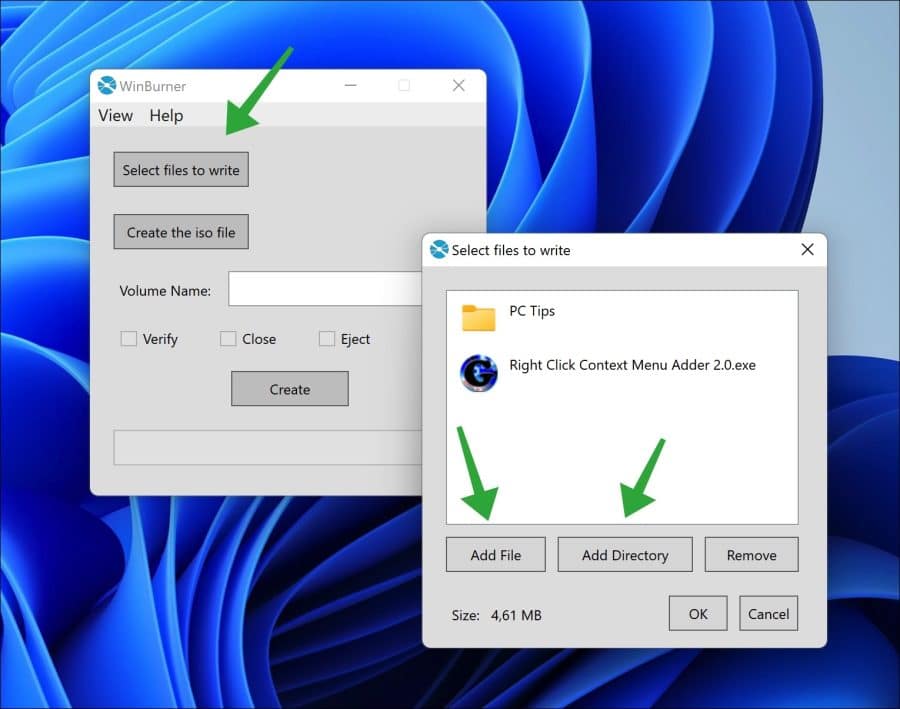Click Cancel in the file dialog
Image resolution: width=900 pixels, height=709 pixels.
[769, 613]
